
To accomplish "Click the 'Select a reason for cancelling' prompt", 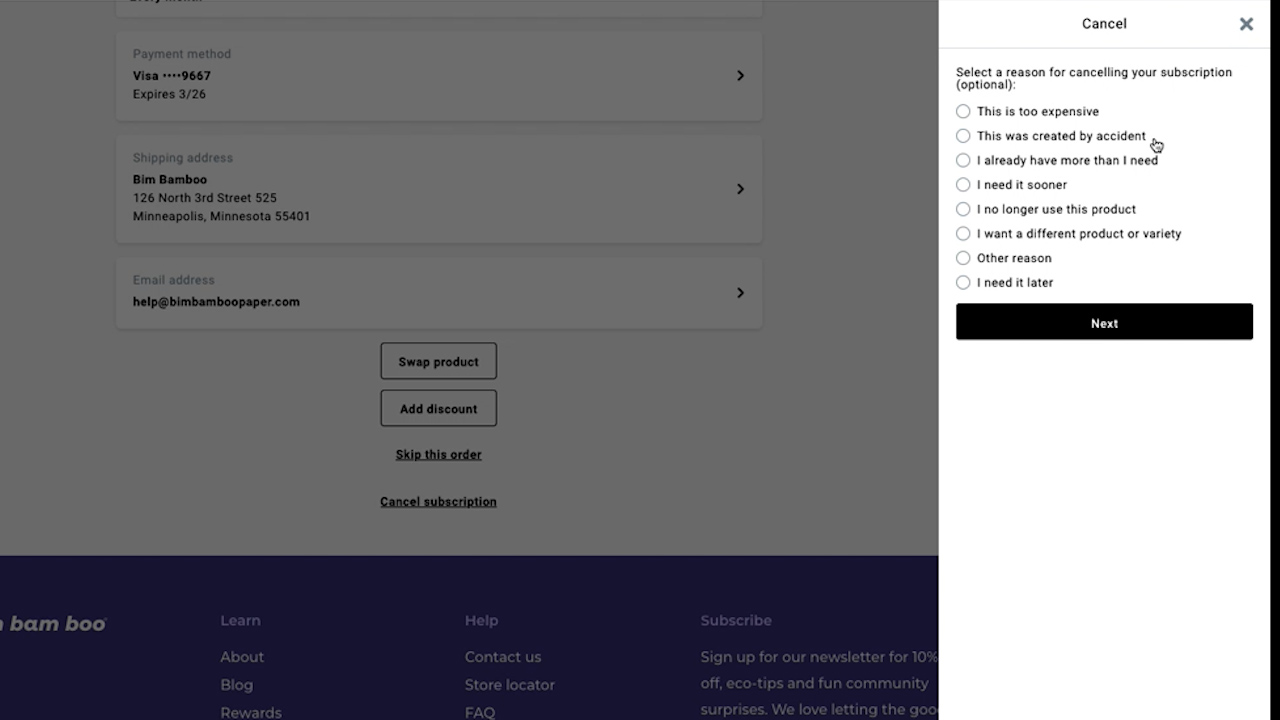I will click(1094, 78).
